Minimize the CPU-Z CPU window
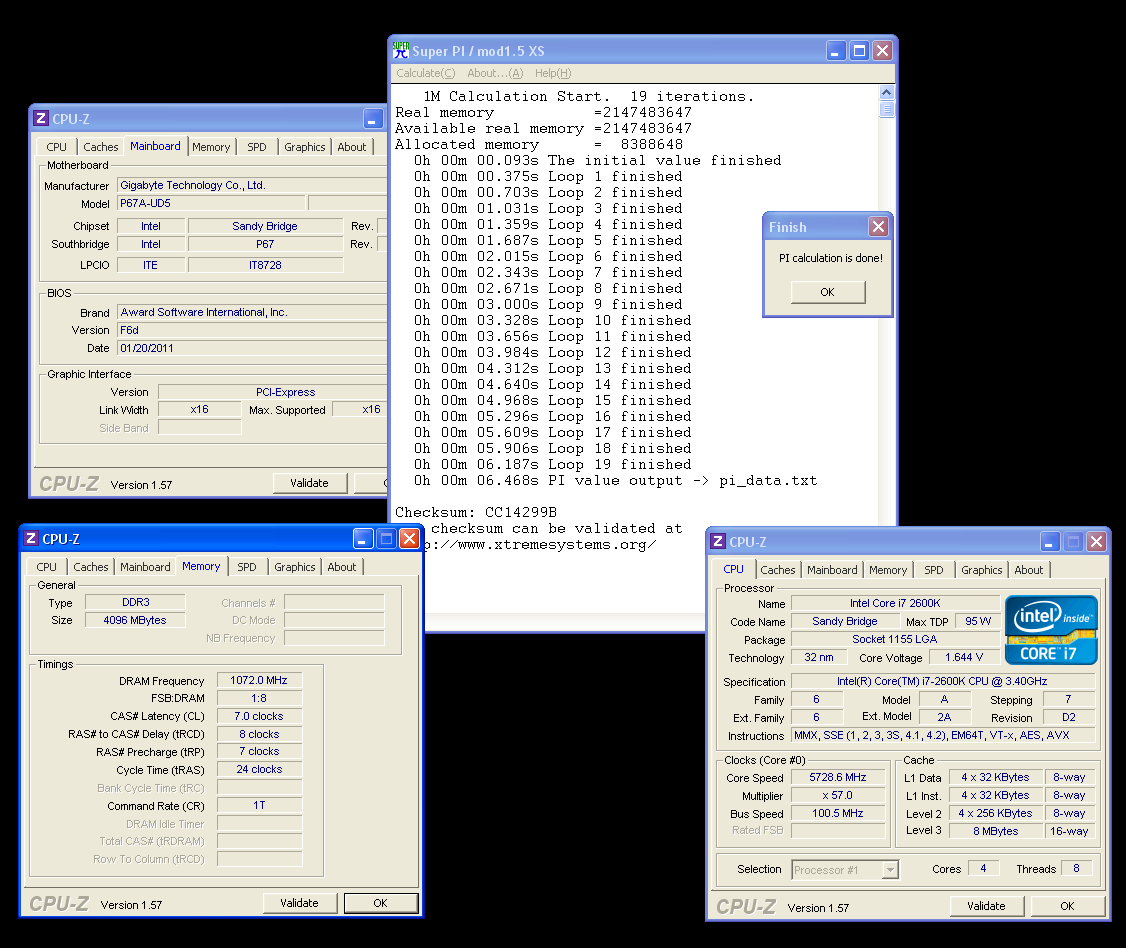The image size is (1126, 948). 1050,542
